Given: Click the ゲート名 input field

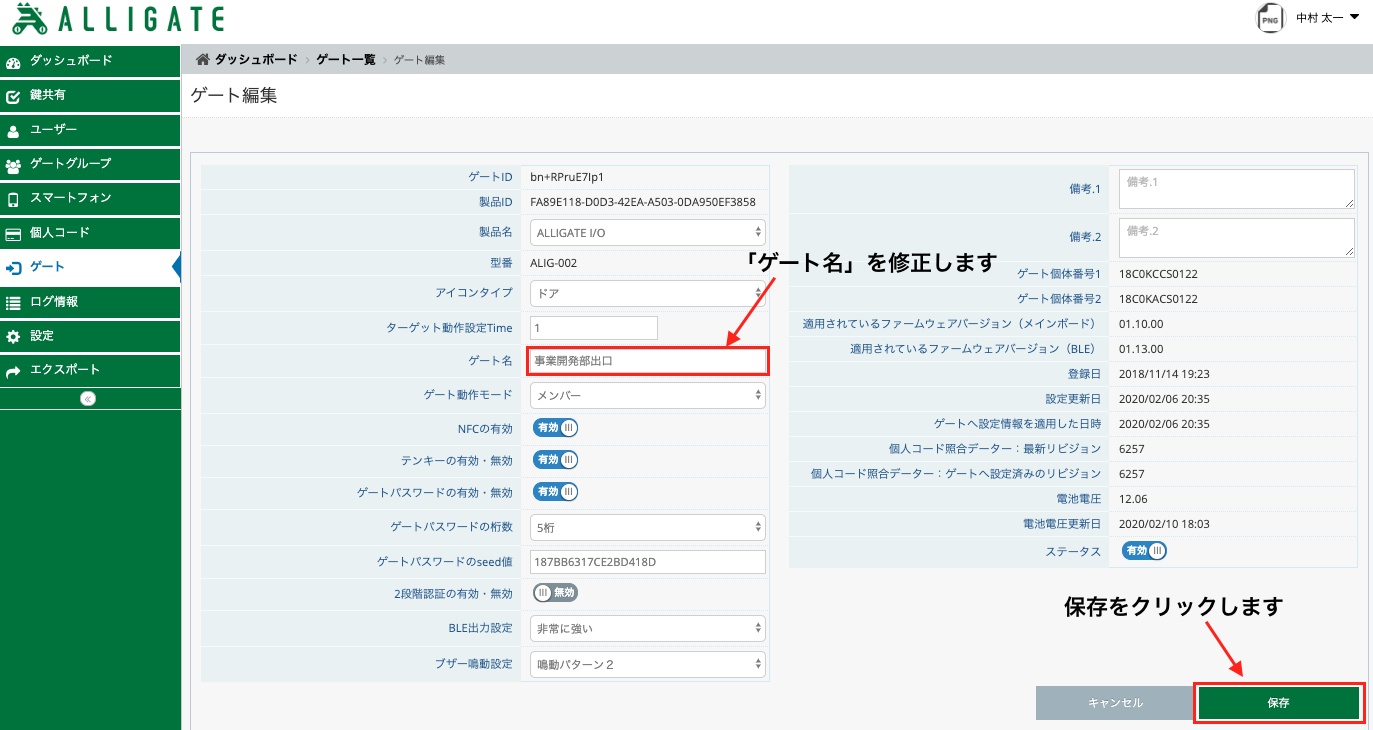Looking at the screenshot, I should click(x=648, y=361).
